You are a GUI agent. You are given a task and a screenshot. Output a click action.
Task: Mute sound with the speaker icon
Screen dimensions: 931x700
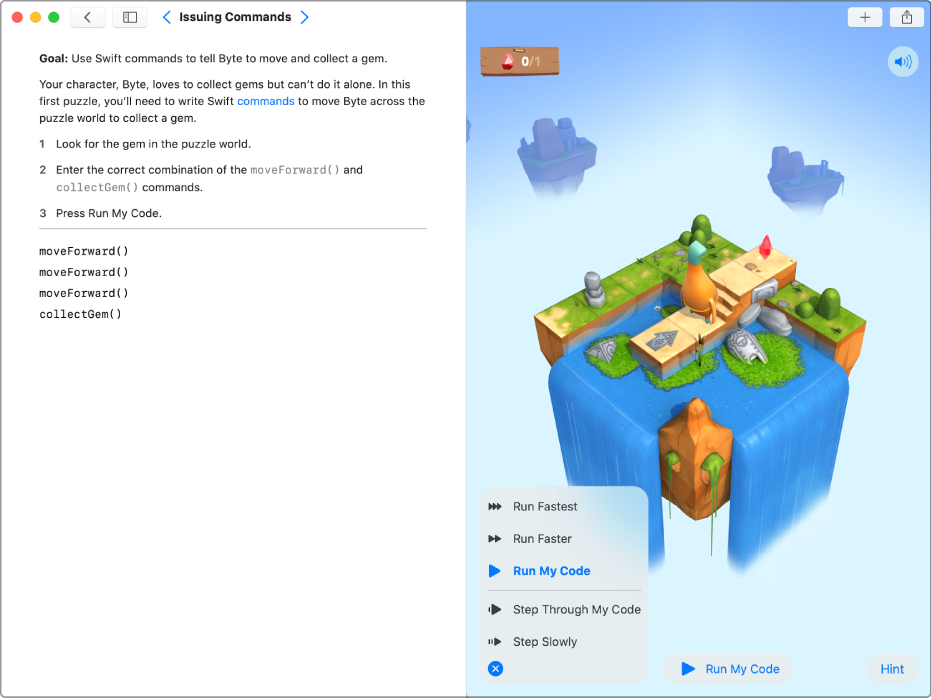(x=902, y=62)
